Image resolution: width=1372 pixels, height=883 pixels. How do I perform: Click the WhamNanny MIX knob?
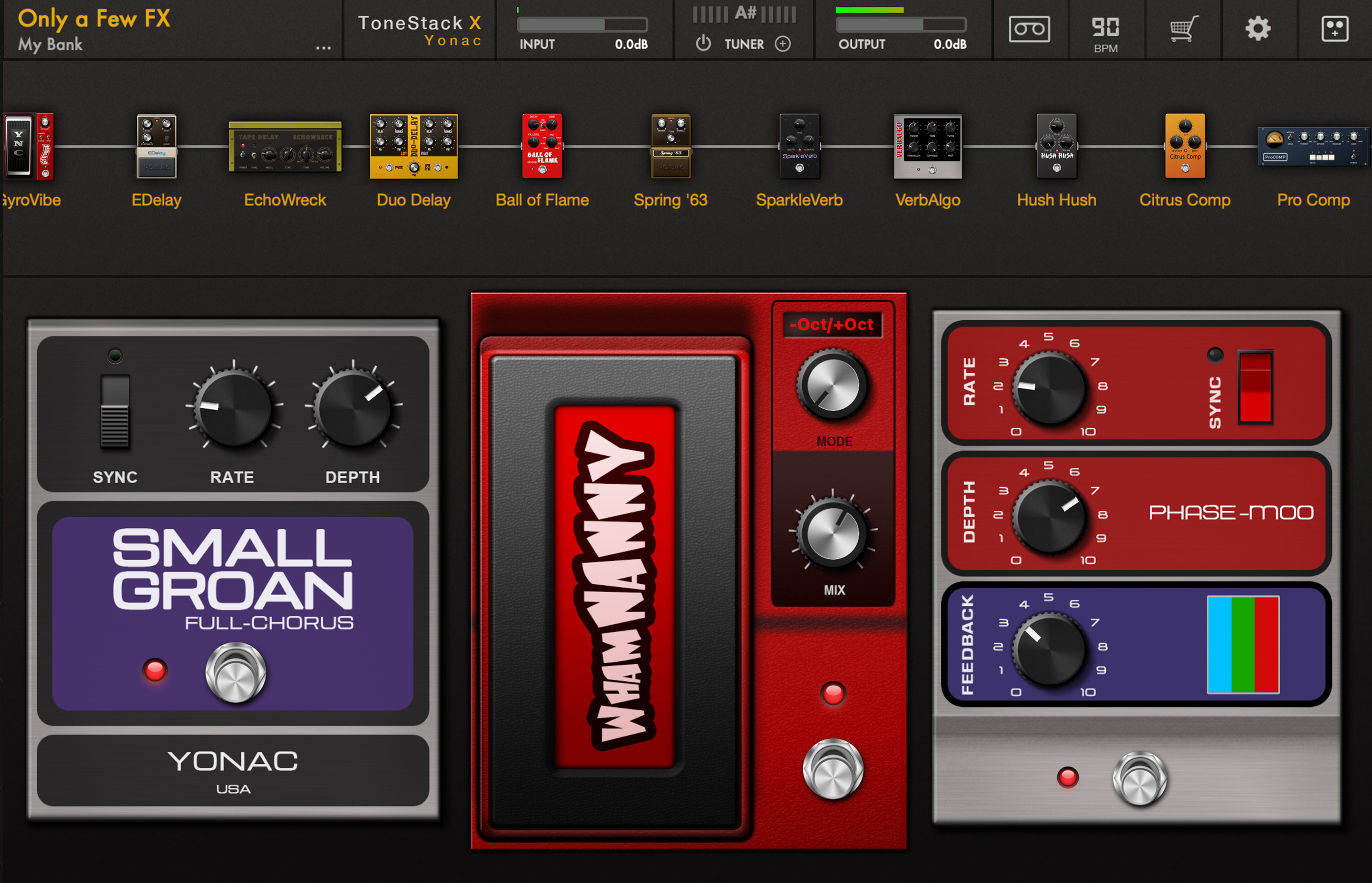click(832, 534)
